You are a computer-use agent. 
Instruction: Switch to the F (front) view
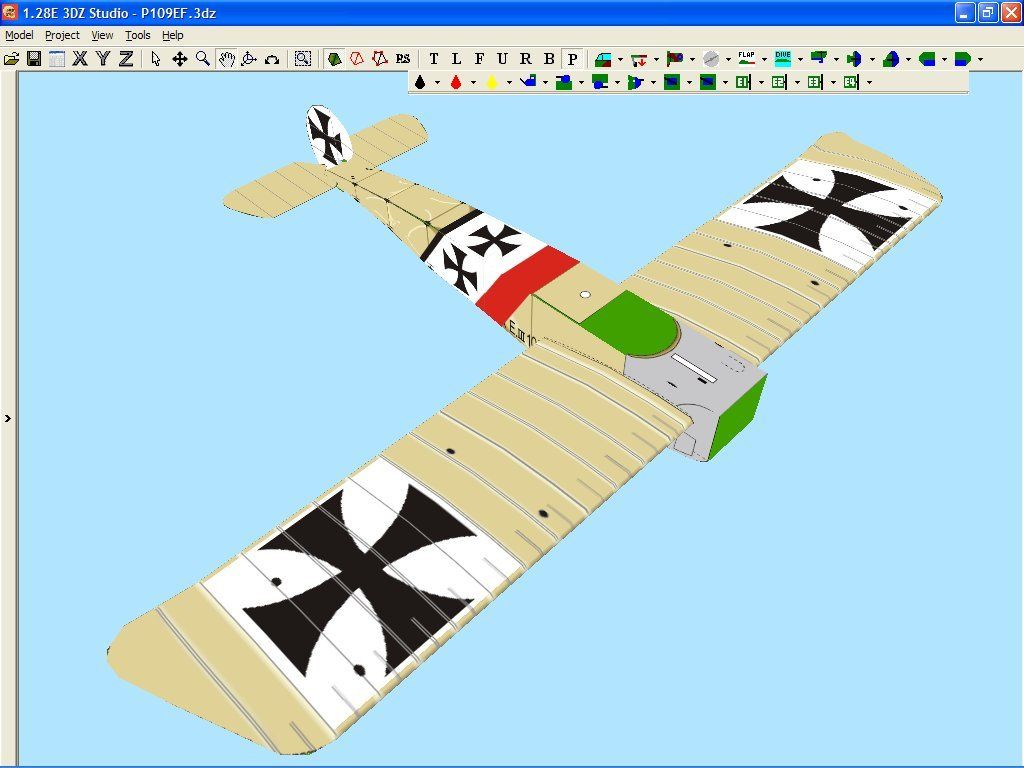tap(479, 59)
